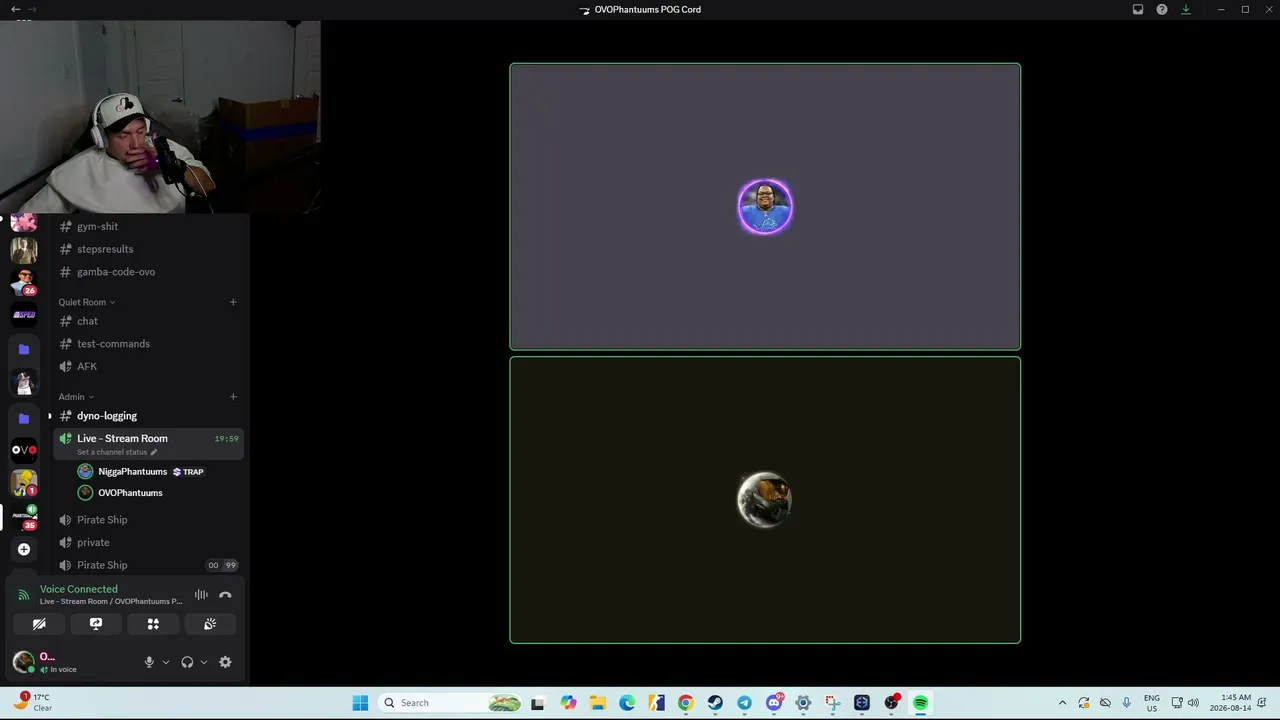Viewport: 1280px width, 720px height.
Task: Collapse the Quiet Room category
Action: pos(86,302)
